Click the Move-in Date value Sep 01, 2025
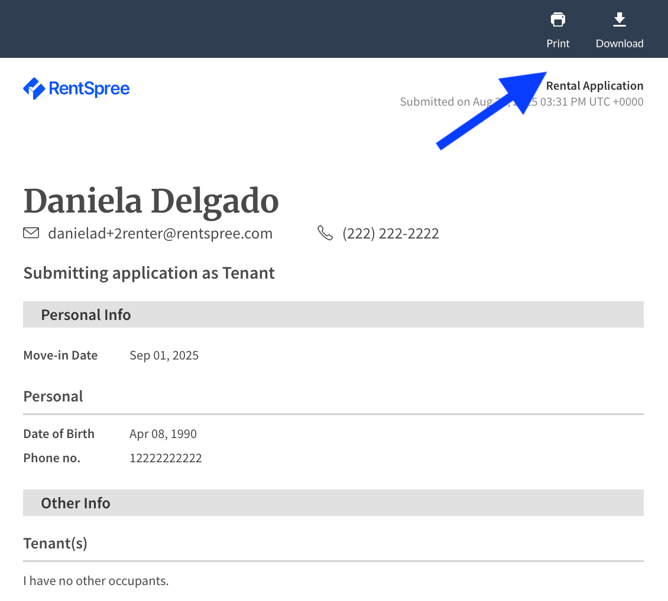The image size is (668, 601). tap(164, 355)
